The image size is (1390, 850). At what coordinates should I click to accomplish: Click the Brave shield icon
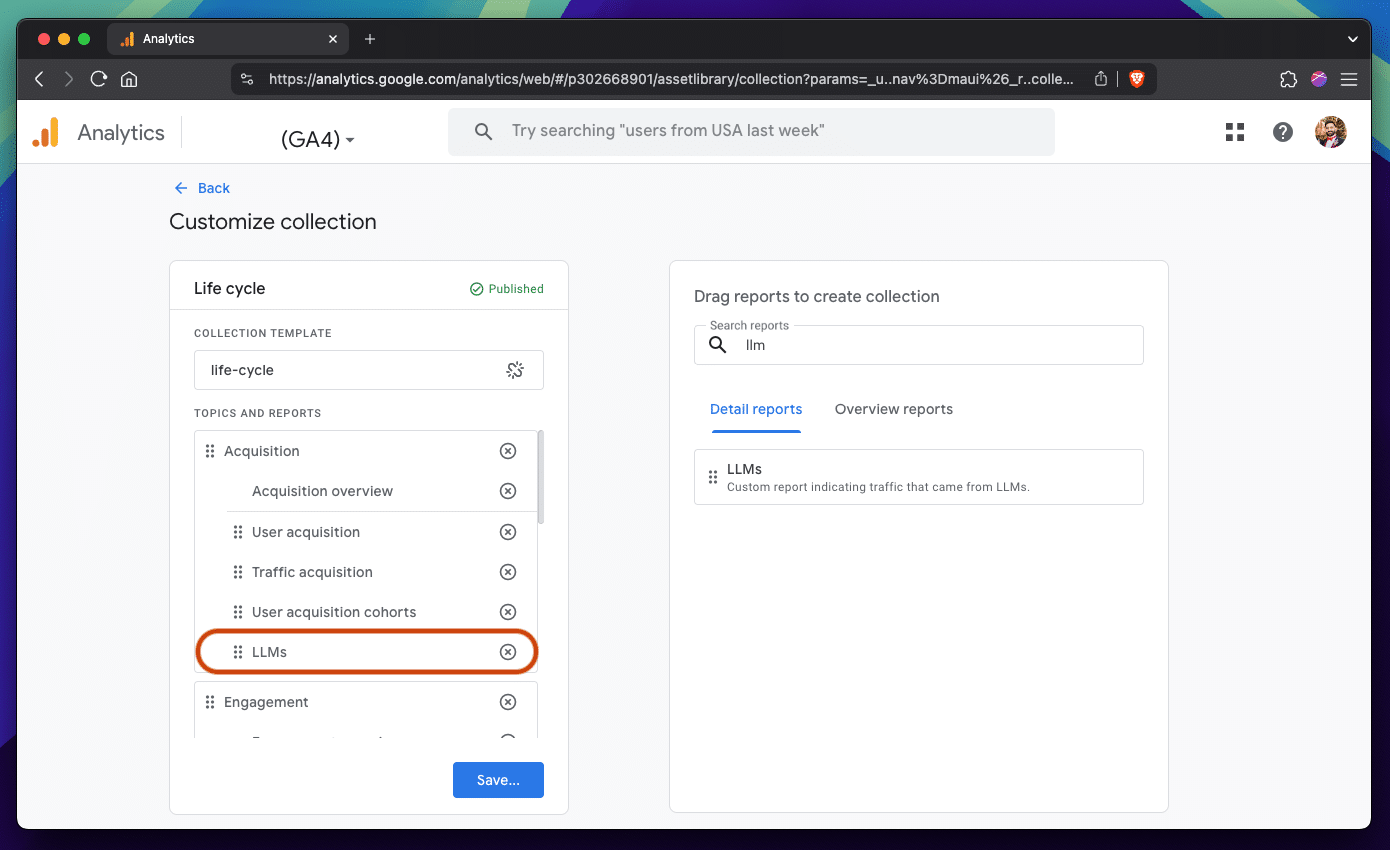pyautogui.click(x=1136, y=79)
